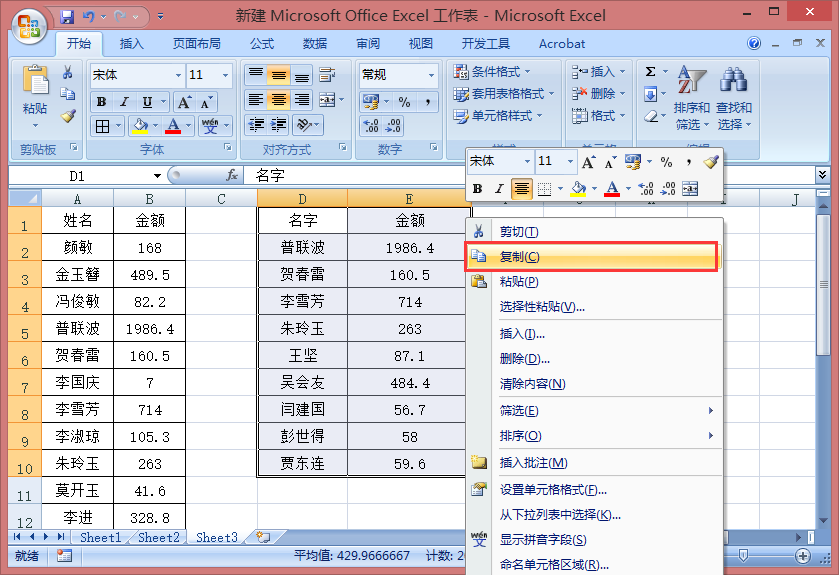Click the AutoSum sigma icon

pos(651,71)
